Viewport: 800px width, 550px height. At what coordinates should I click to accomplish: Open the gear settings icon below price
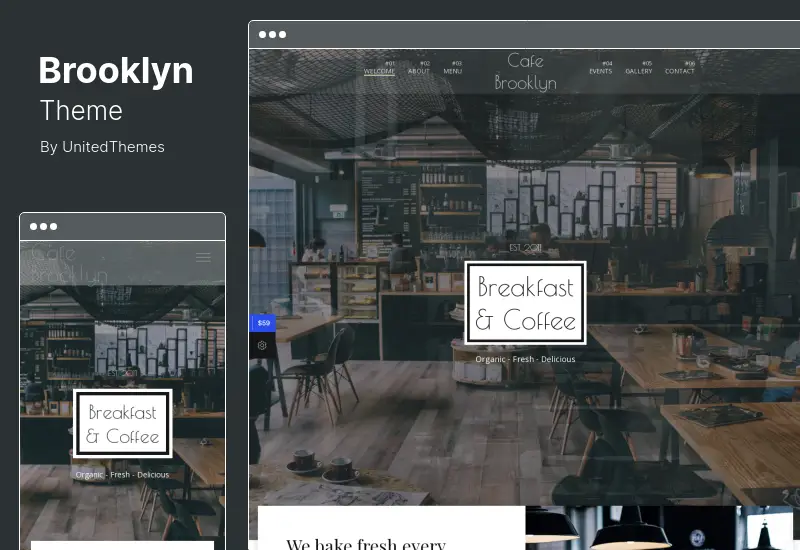pos(262,345)
